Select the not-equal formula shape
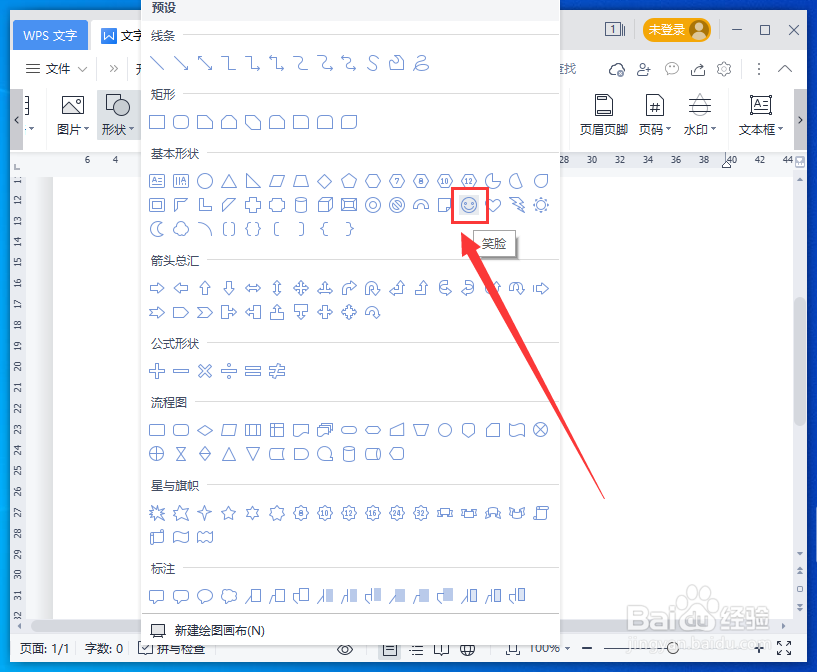The image size is (817, 672). (277, 371)
